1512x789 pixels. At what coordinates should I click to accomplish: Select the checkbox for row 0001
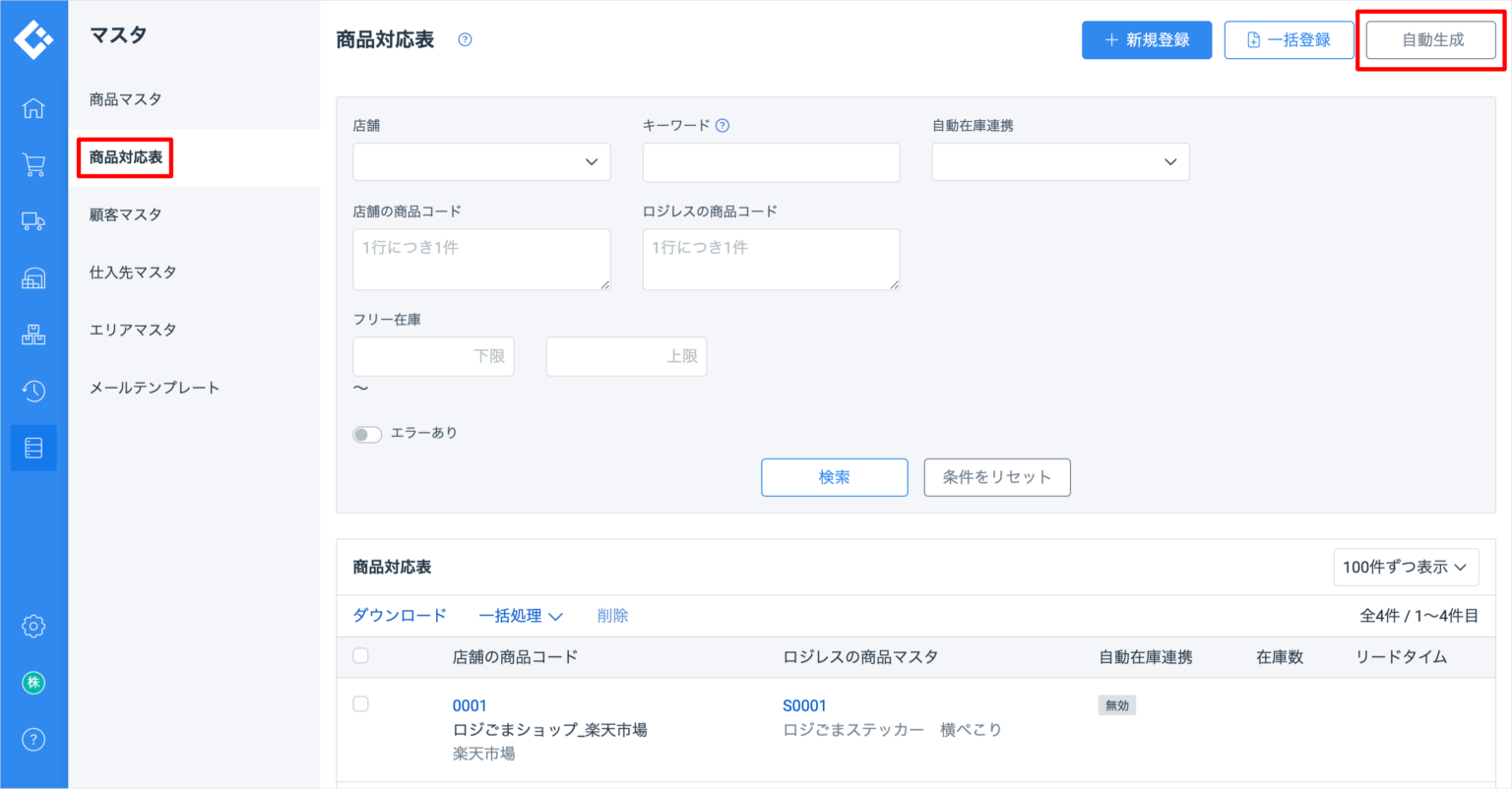coord(361,704)
